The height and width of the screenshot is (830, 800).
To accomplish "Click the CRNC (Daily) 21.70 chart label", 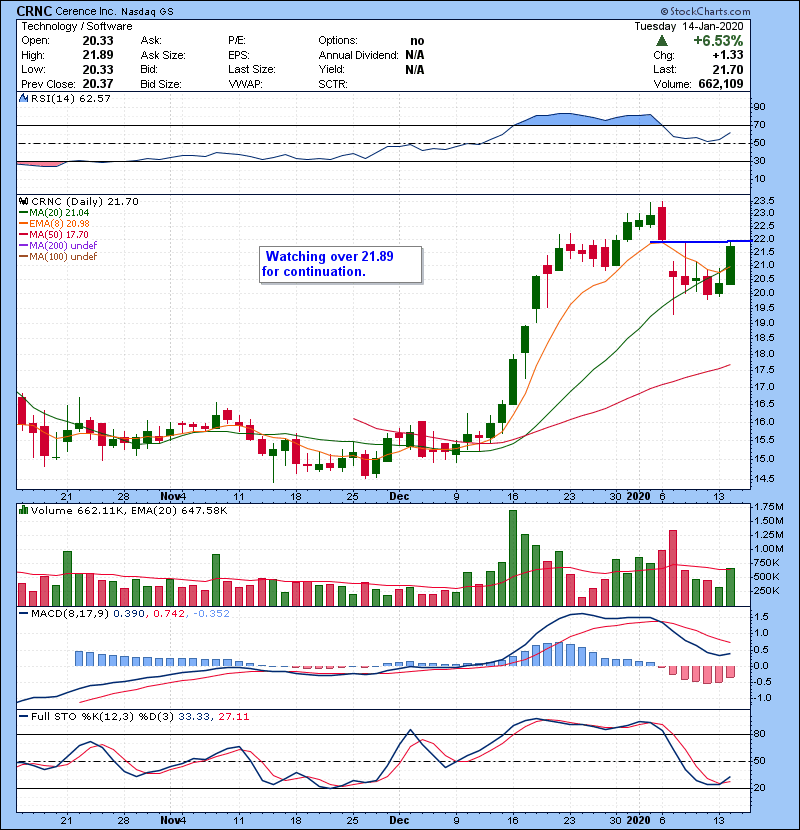I will pos(85,202).
